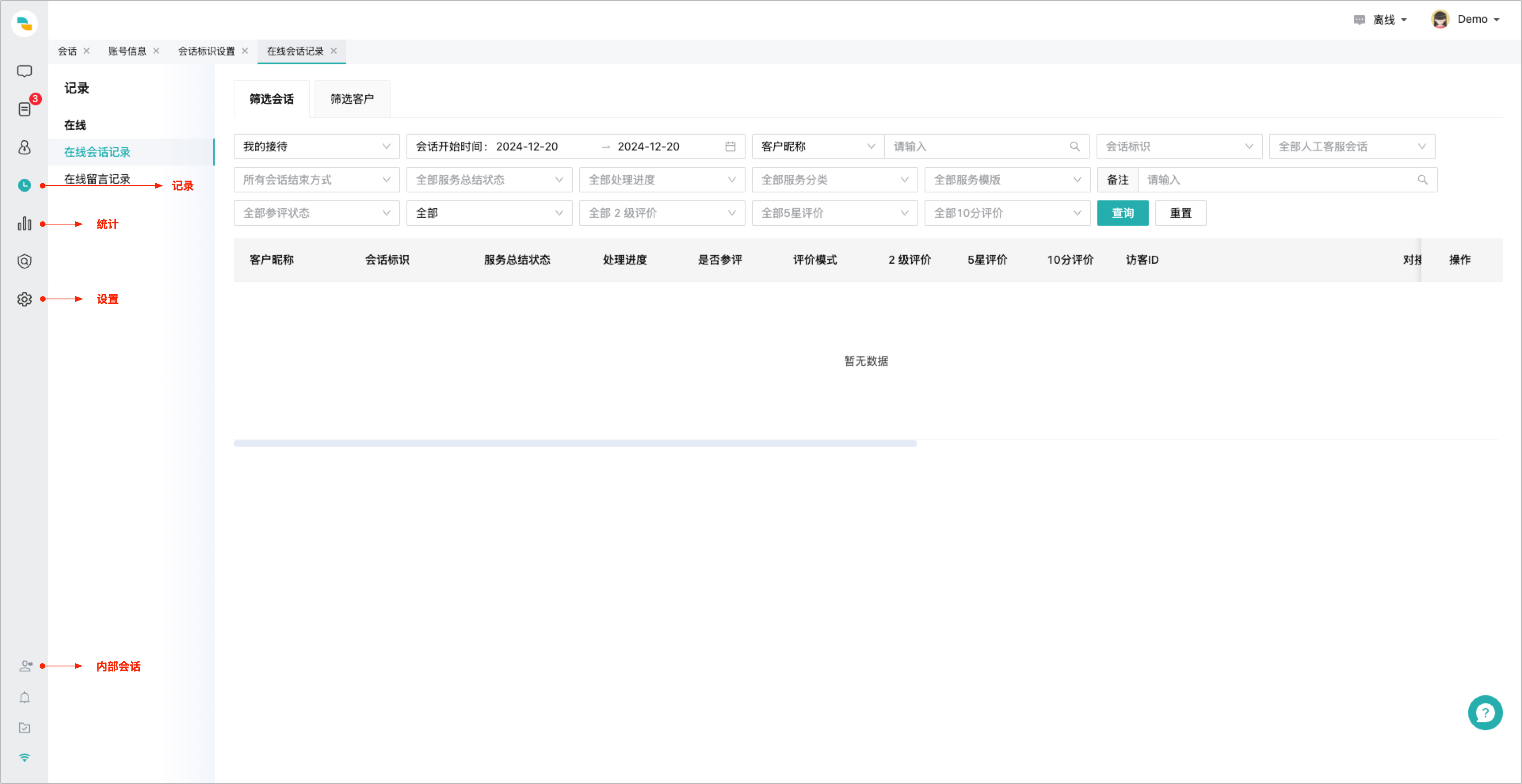Open the notification bell icon
1522x784 pixels.
[x=24, y=697]
